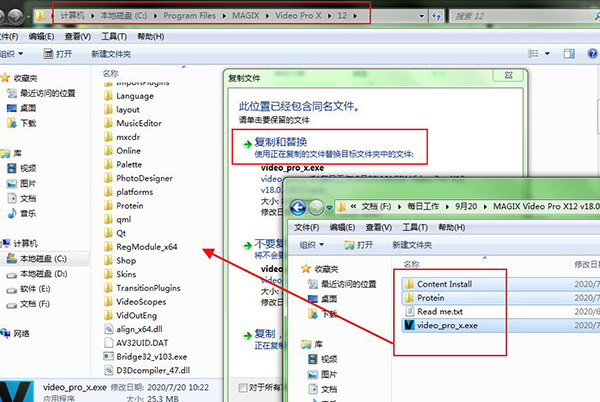The width and height of the screenshot is (600, 402).
Task: Click 打开 in front window toolbar
Action: click(x=359, y=245)
